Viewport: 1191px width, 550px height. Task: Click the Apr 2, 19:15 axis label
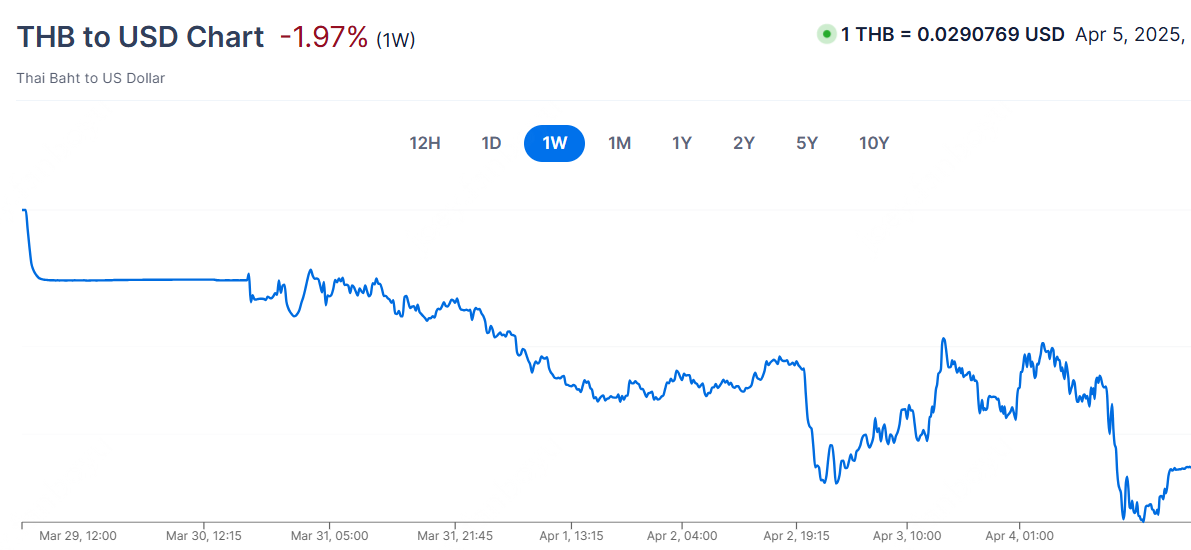(797, 536)
